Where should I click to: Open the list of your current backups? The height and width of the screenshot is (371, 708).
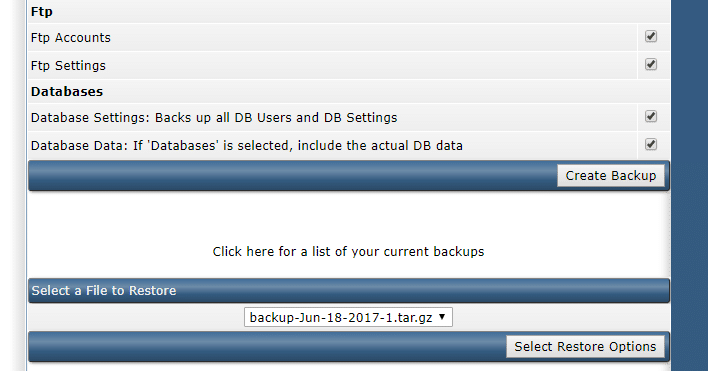[348, 251]
